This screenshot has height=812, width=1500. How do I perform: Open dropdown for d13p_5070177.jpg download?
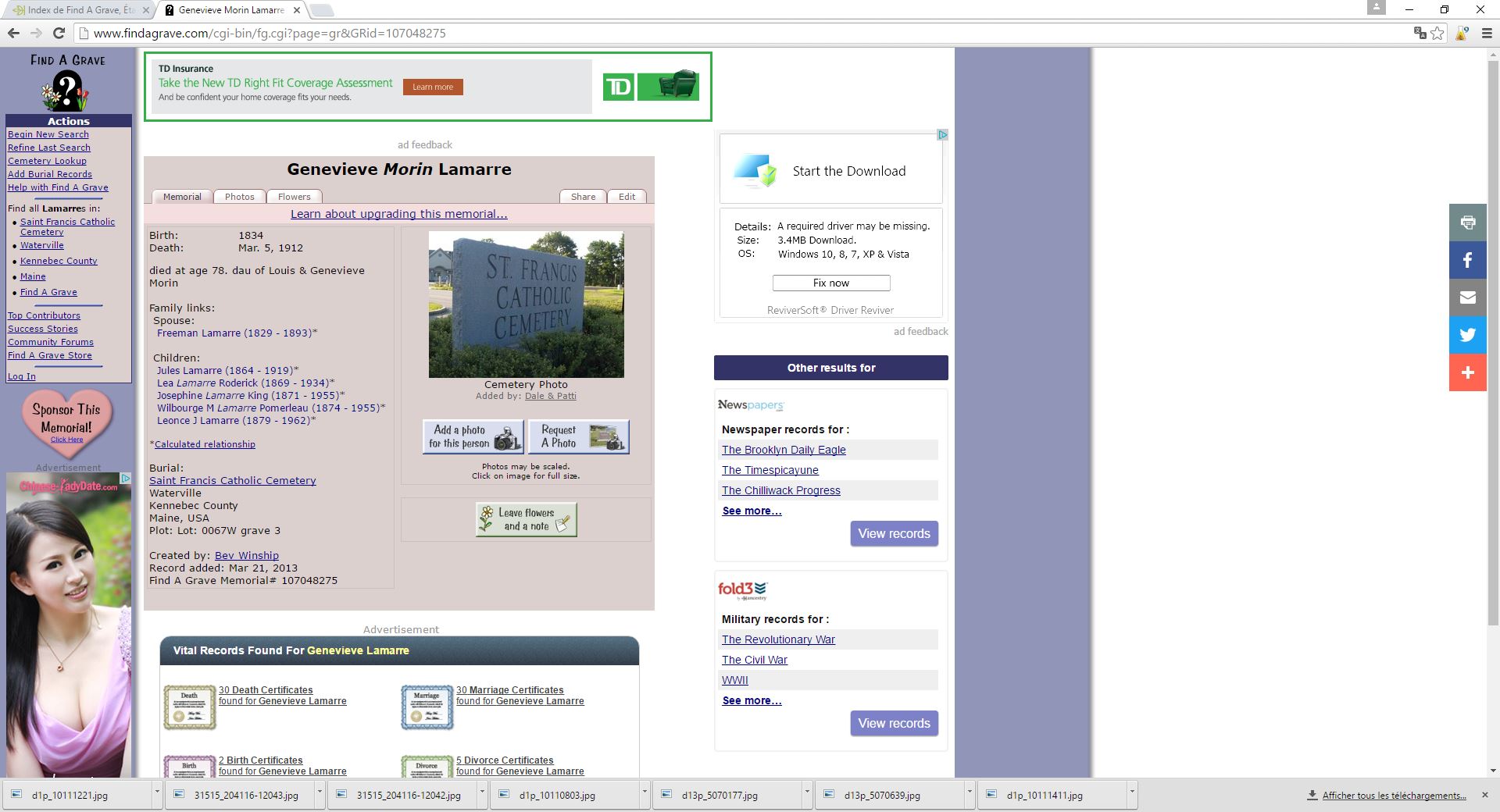click(x=807, y=792)
